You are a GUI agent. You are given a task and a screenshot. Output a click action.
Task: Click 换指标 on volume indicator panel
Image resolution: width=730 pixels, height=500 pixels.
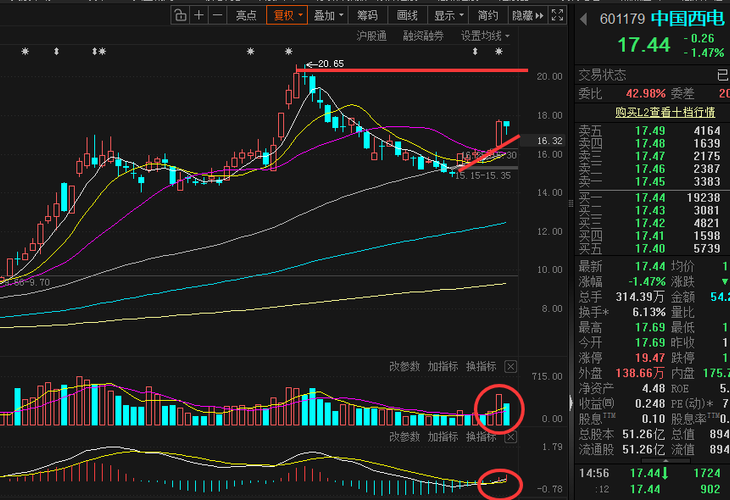(481, 367)
